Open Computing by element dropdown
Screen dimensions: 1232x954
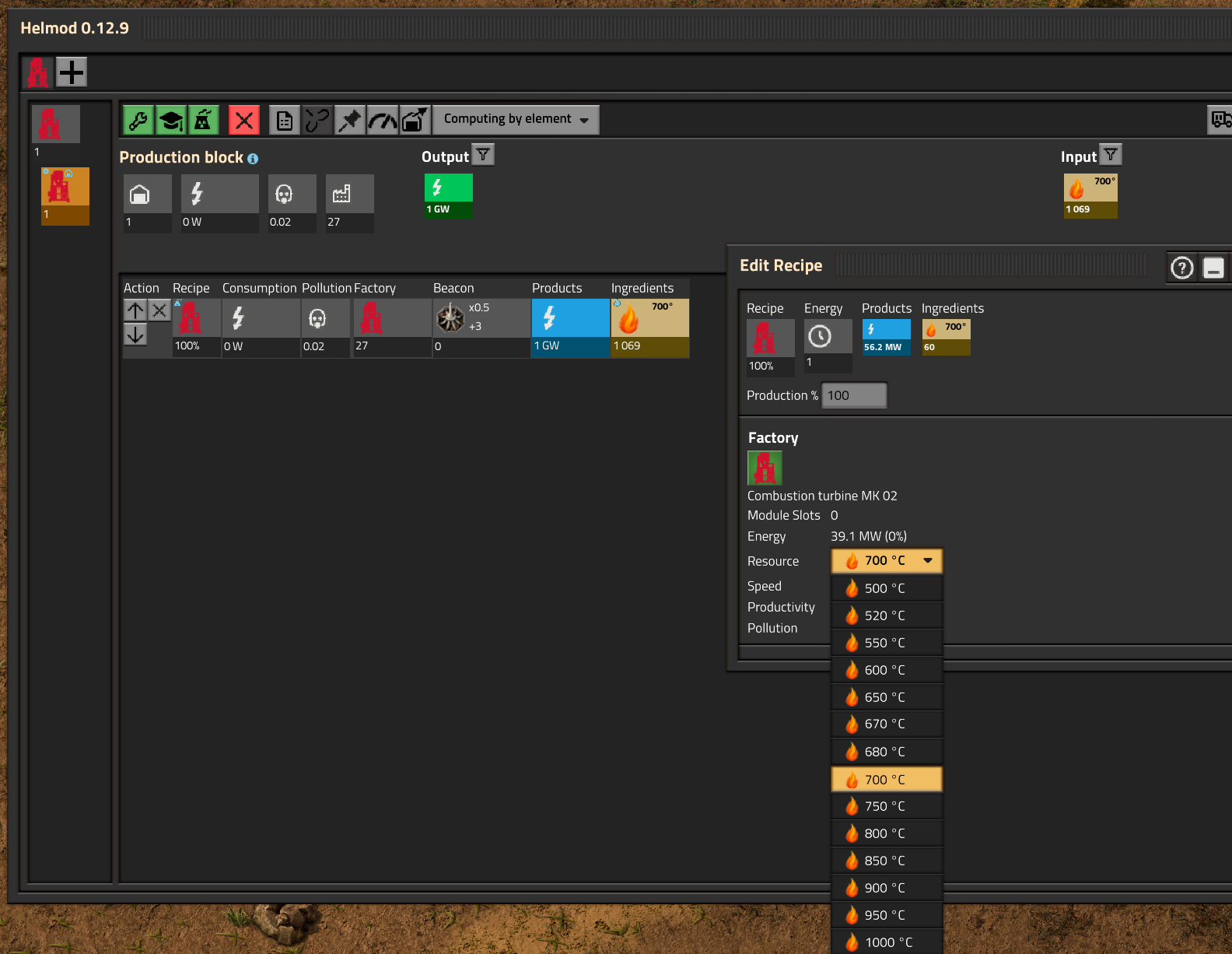click(516, 119)
